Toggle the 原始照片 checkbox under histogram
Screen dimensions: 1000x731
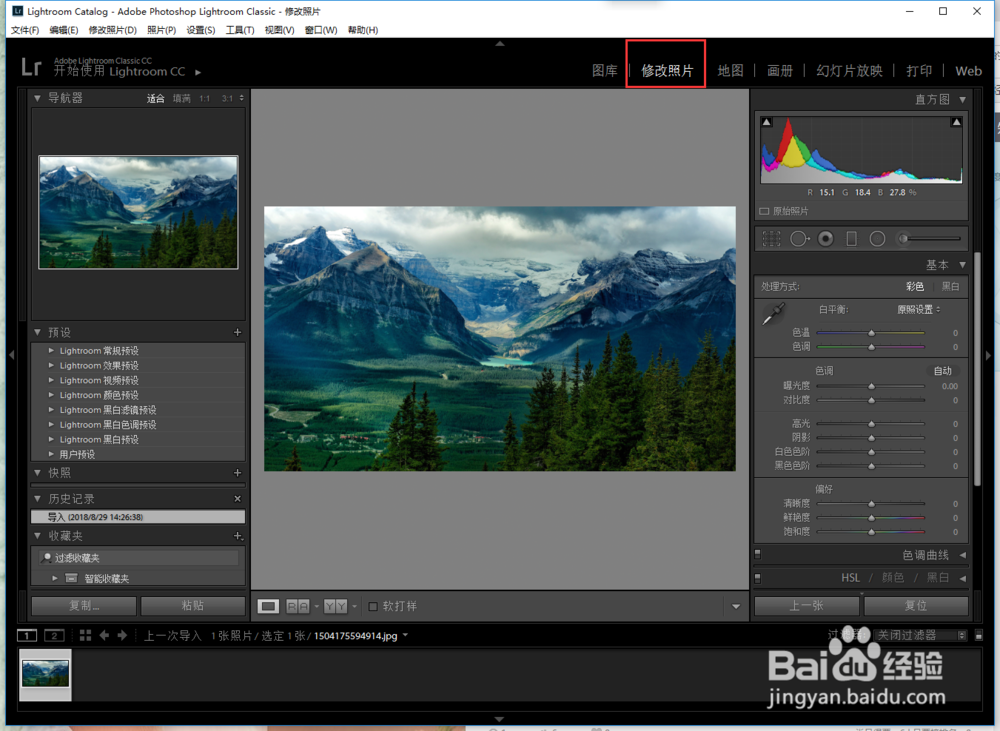pos(765,212)
